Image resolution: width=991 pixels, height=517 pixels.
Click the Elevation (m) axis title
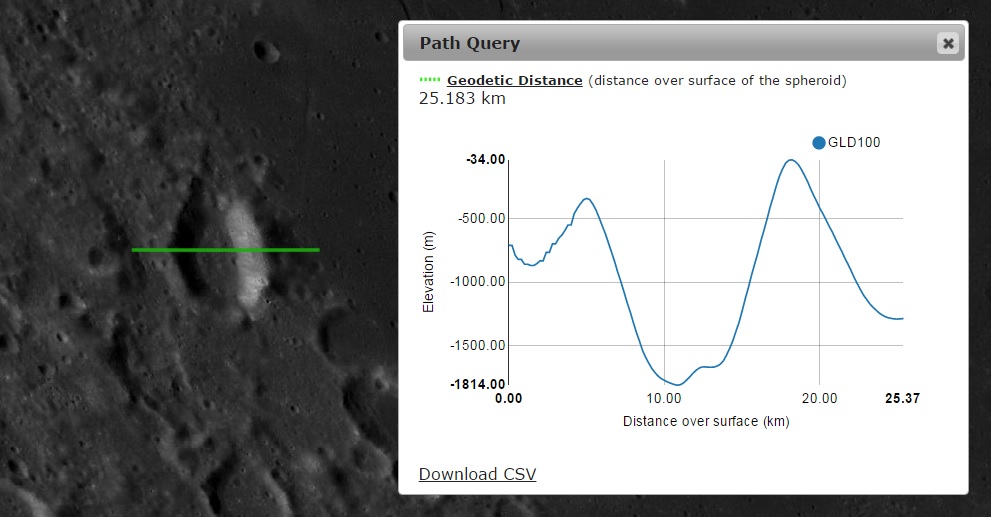click(x=429, y=271)
